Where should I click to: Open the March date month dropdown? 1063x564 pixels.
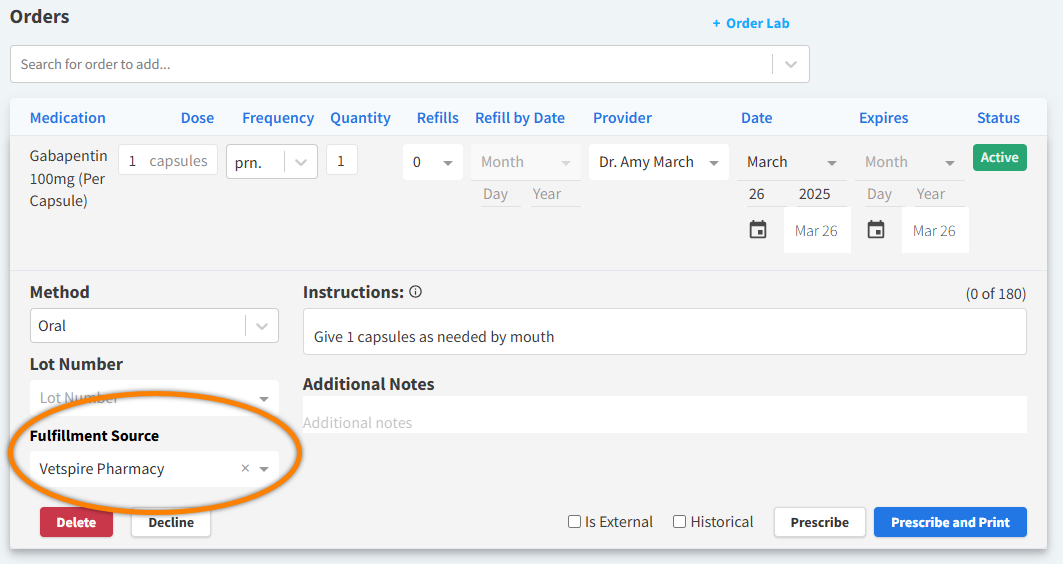[x=831, y=162]
